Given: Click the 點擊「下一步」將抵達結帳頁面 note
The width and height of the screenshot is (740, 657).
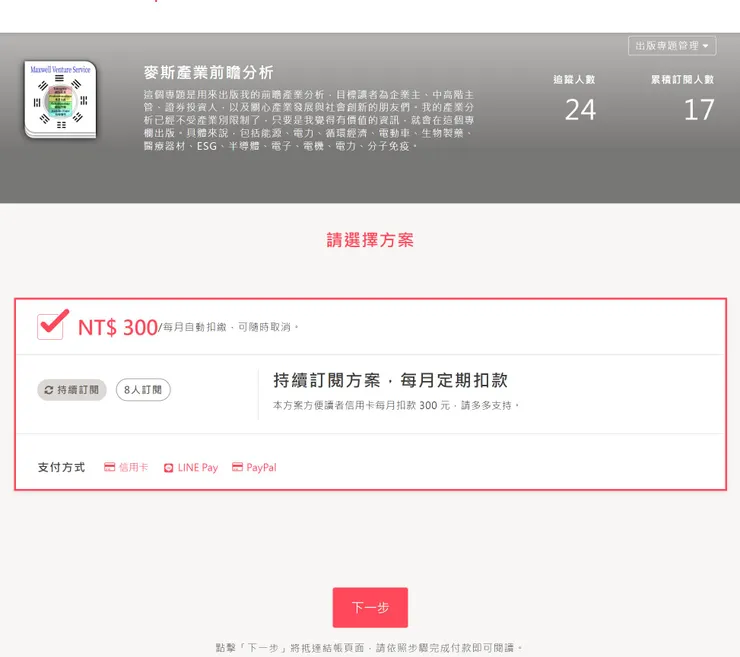Looking at the screenshot, I should pyautogui.click(x=369, y=648).
